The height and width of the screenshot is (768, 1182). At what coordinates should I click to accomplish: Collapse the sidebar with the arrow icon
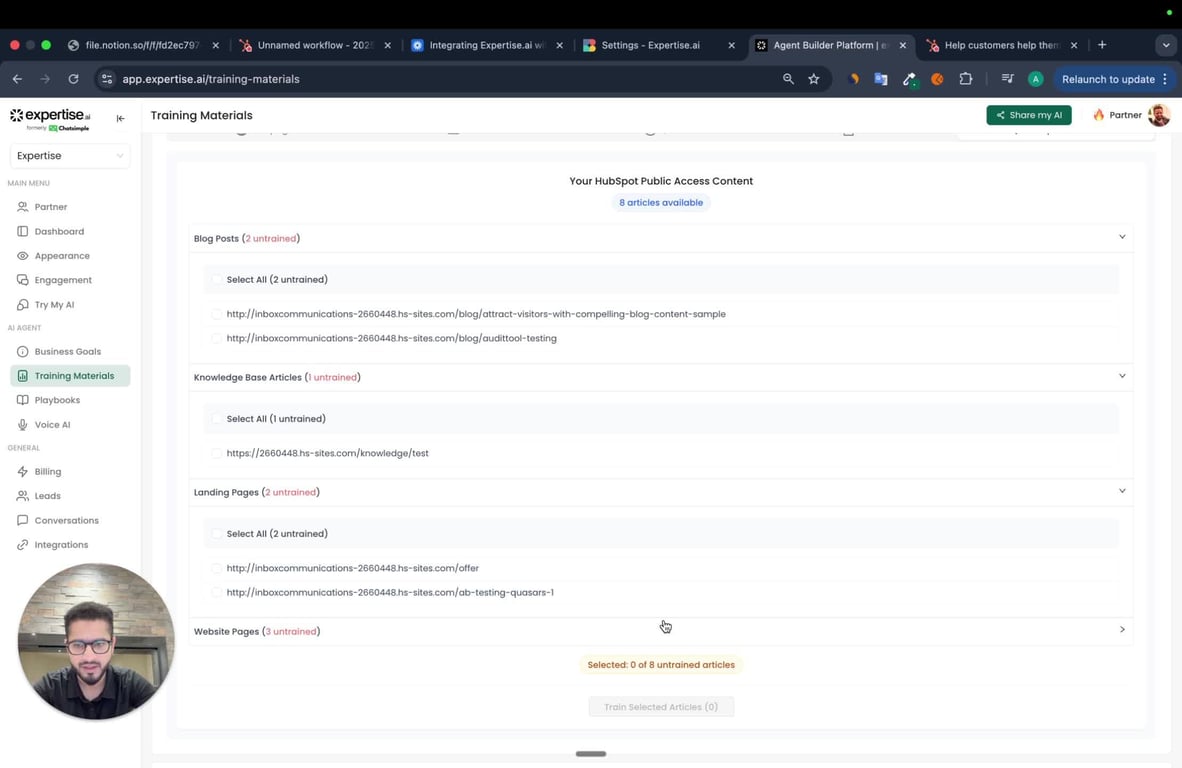coord(121,118)
